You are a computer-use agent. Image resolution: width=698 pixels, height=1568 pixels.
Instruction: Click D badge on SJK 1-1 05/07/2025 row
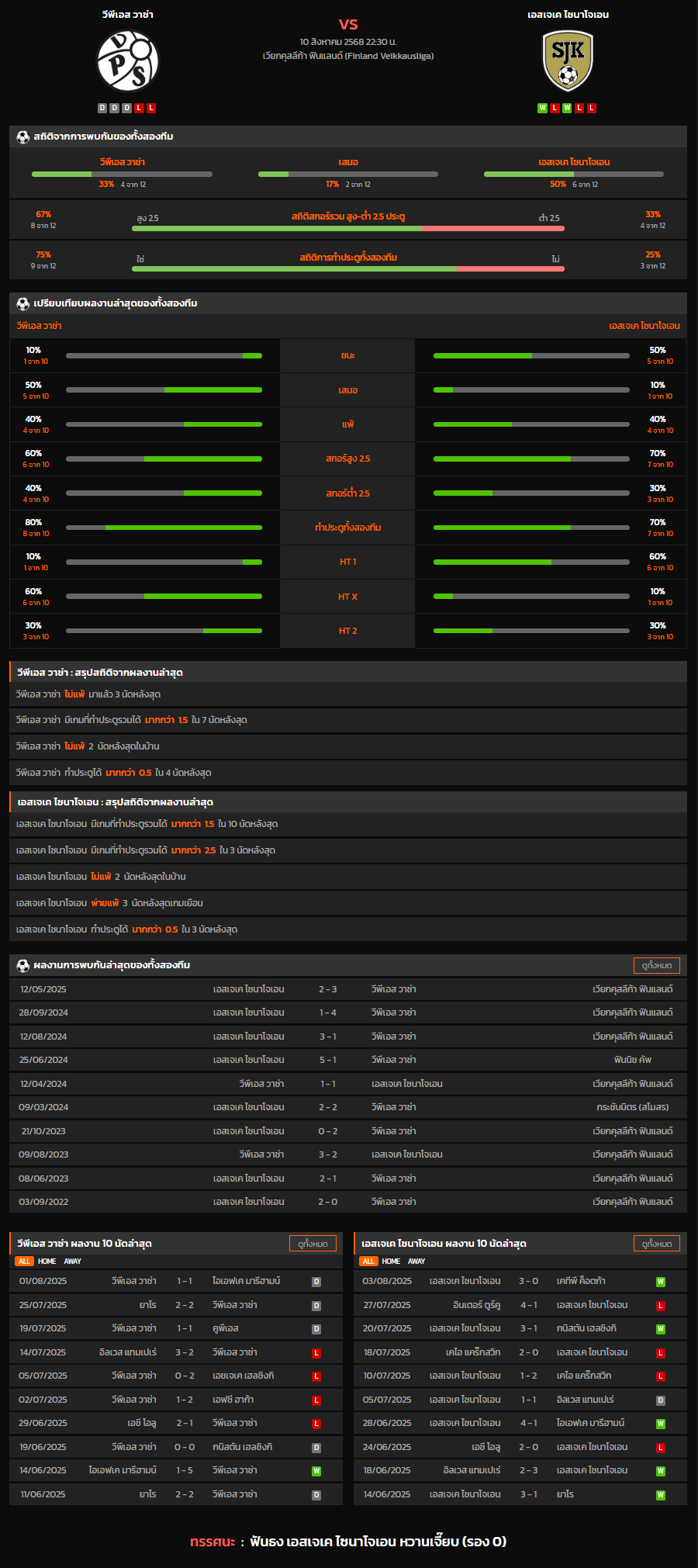point(661,1400)
